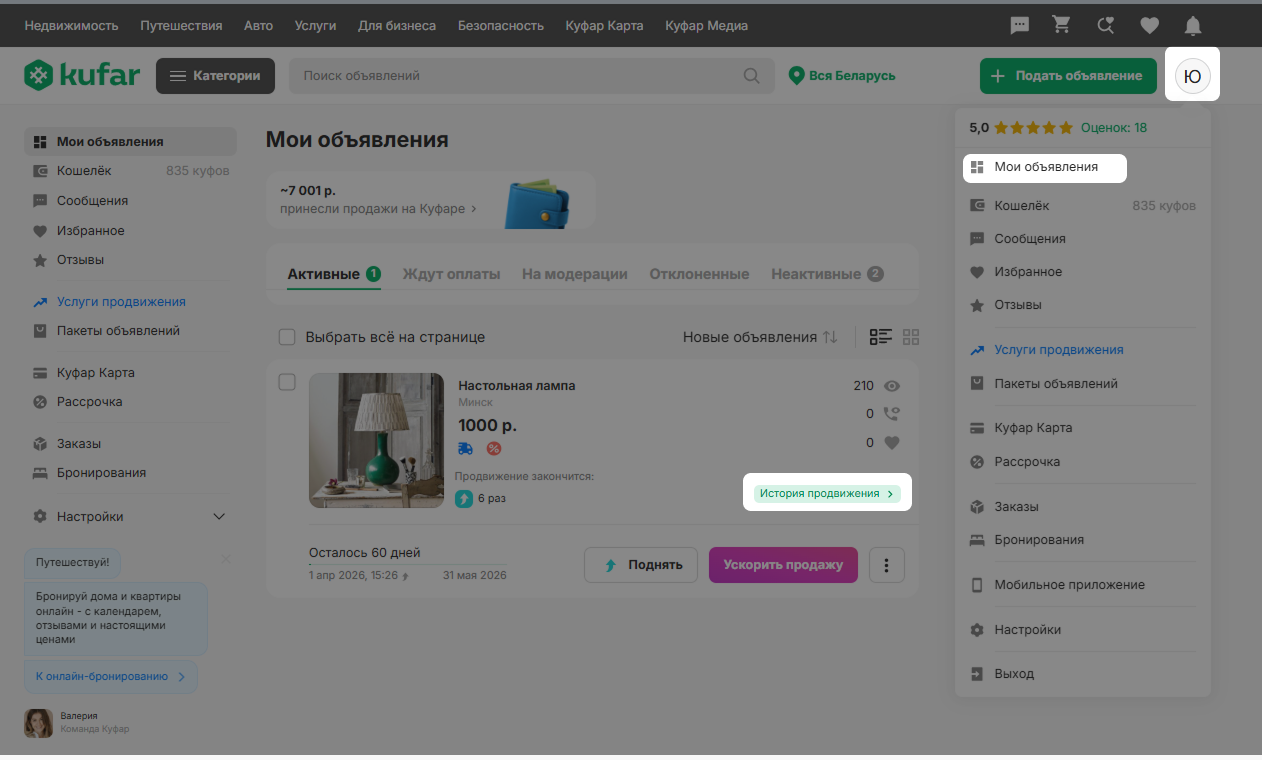1262x760 pixels.
Task: Switch to list view layout icon
Action: (880, 337)
